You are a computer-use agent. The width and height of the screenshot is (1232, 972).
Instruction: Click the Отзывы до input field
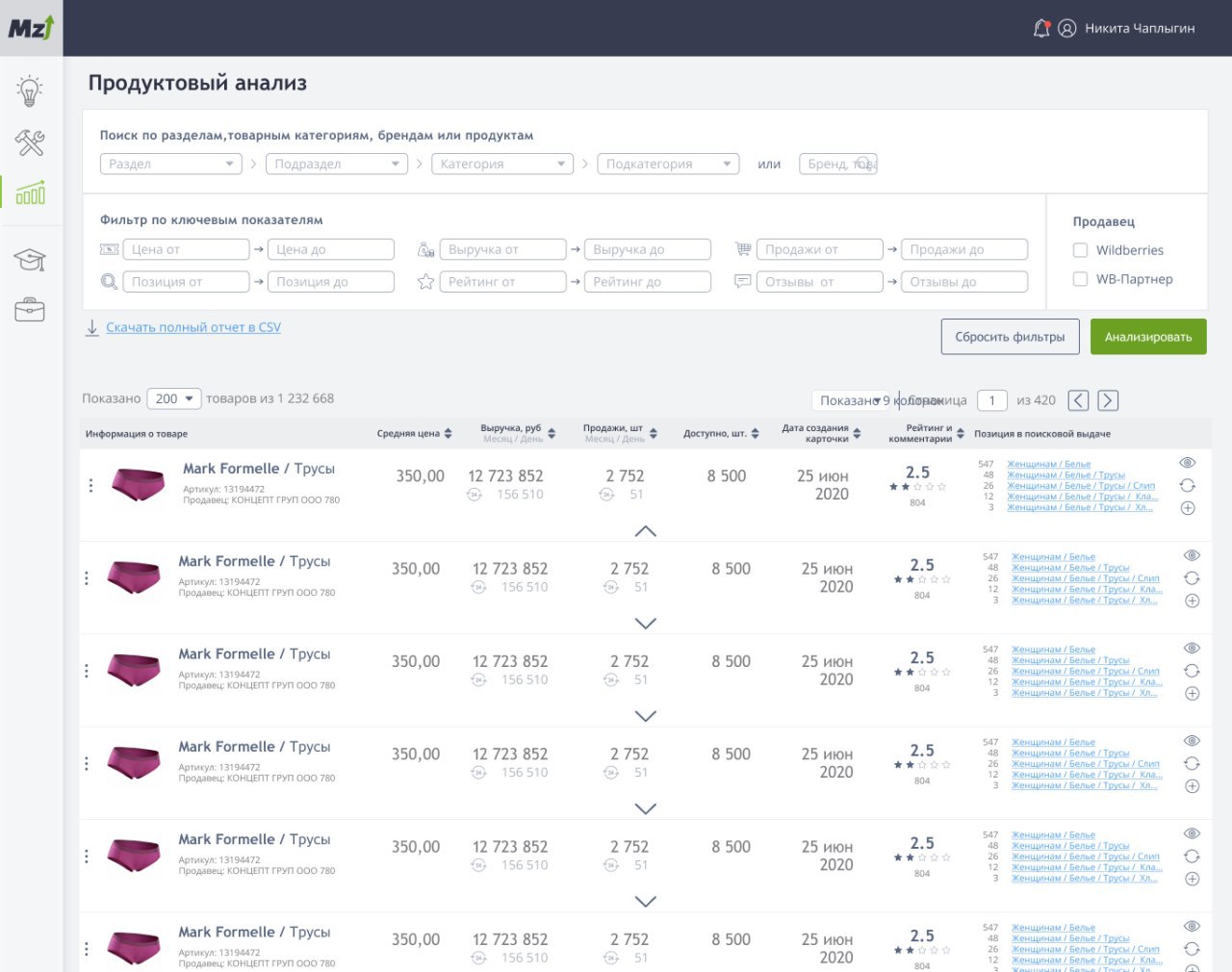click(x=964, y=282)
